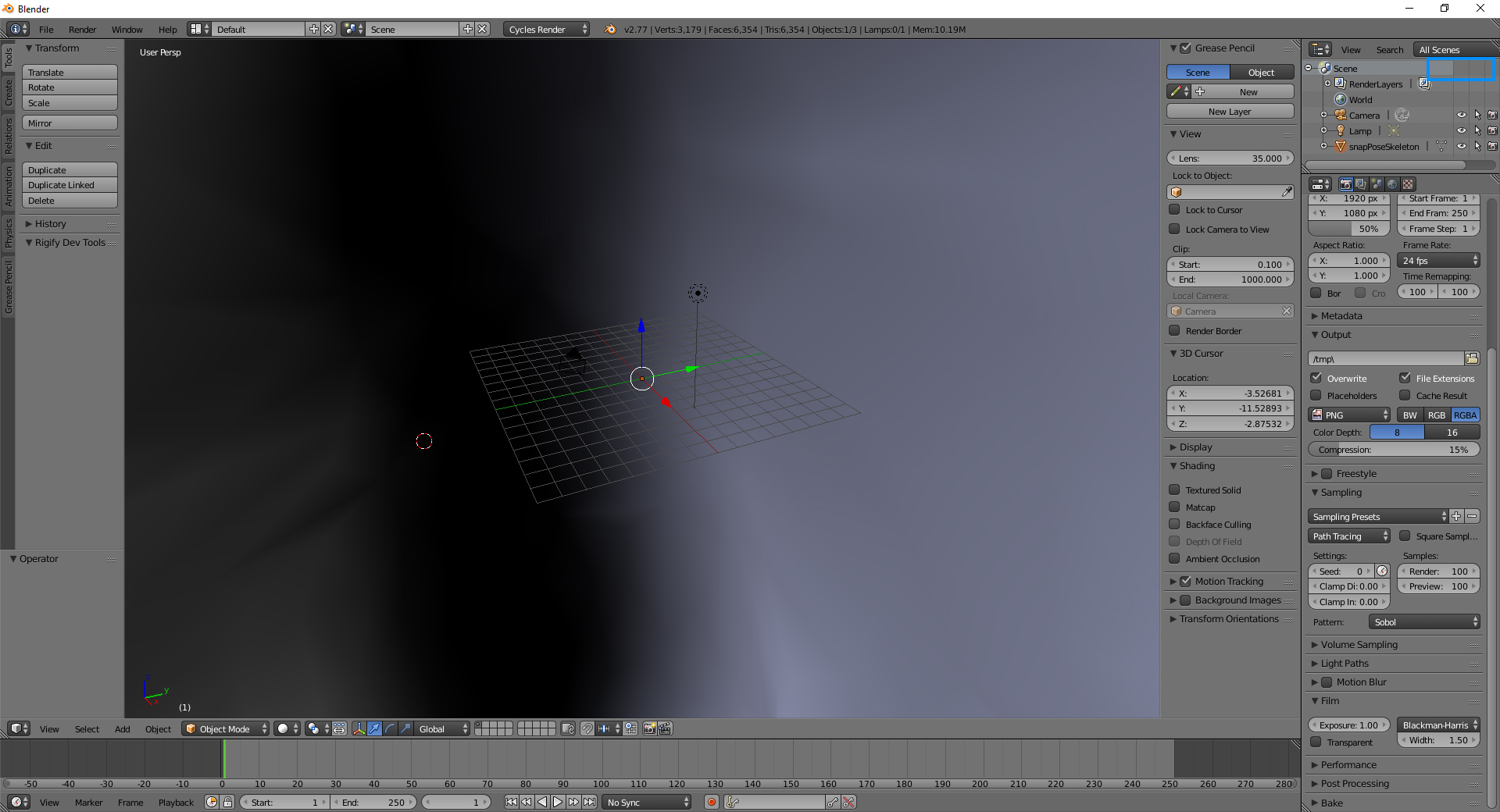Click the Duplicate Linked button
Image resolution: width=1500 pixels, height=812 pixels.
70,185
